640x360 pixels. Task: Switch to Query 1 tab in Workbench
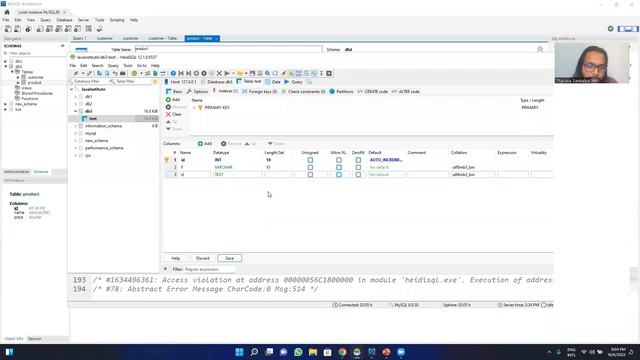[x=80, y=38]
